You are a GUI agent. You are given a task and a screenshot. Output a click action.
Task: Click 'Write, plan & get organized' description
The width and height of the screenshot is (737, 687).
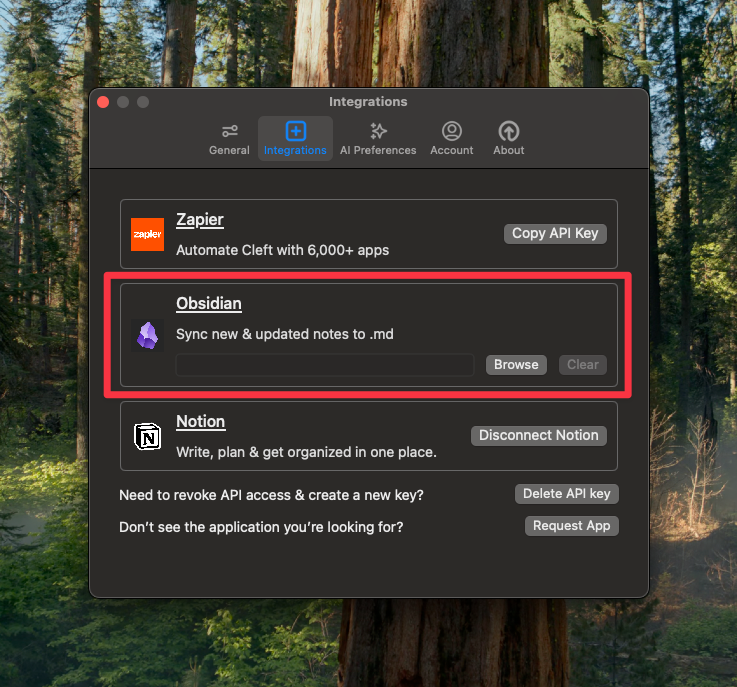(306, 452)
